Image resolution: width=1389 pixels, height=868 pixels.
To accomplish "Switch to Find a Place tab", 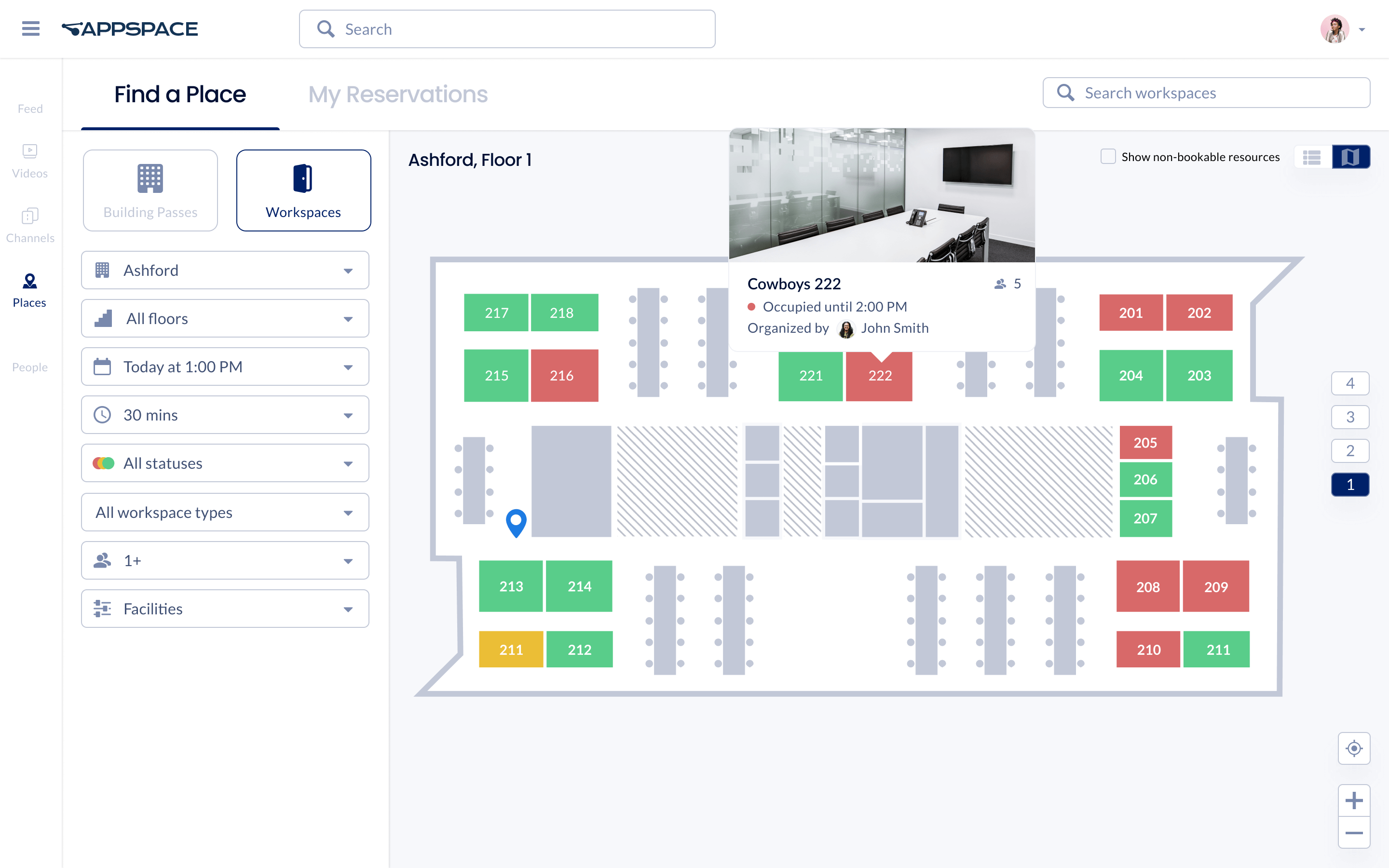I will click(180, 94).
